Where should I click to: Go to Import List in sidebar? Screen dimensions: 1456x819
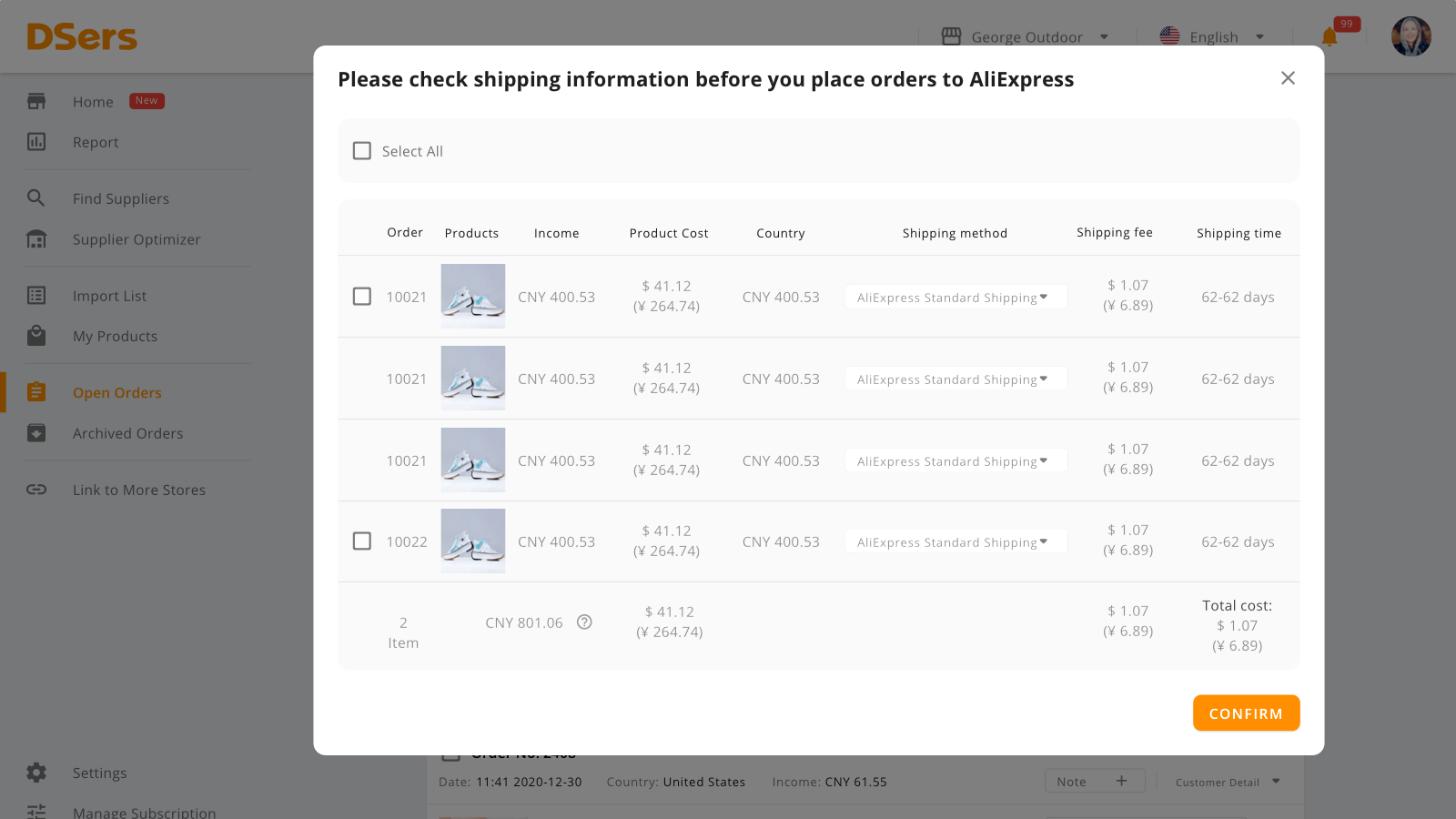click(109, 296)
